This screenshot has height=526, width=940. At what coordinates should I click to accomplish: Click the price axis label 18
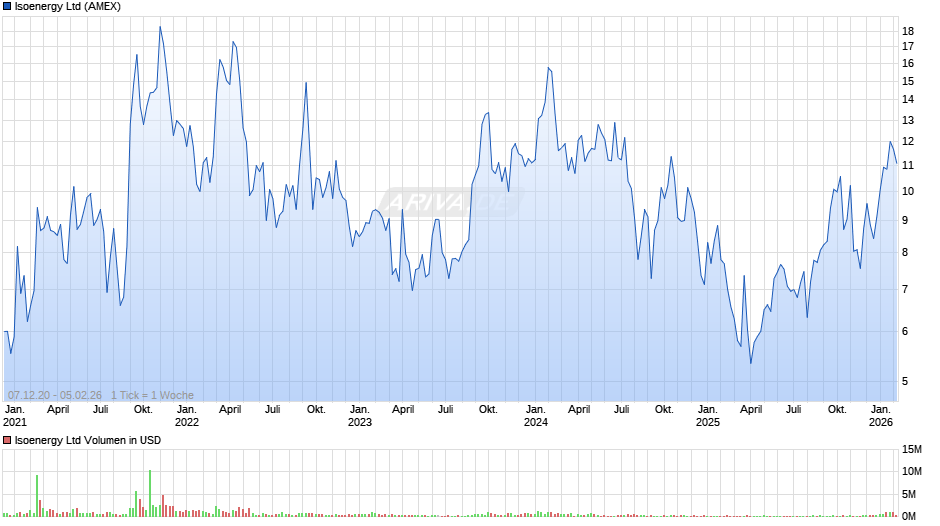tap(908, 31)
